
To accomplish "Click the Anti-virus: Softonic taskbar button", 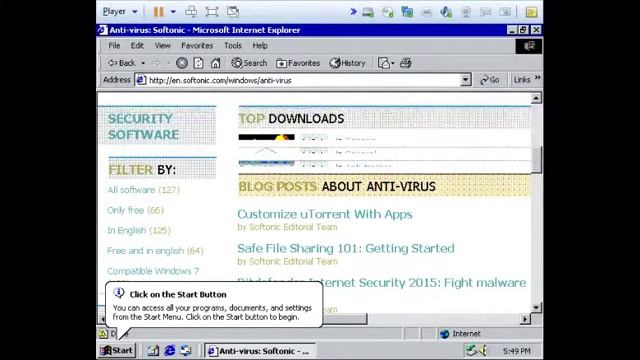I will coord(260,351).
